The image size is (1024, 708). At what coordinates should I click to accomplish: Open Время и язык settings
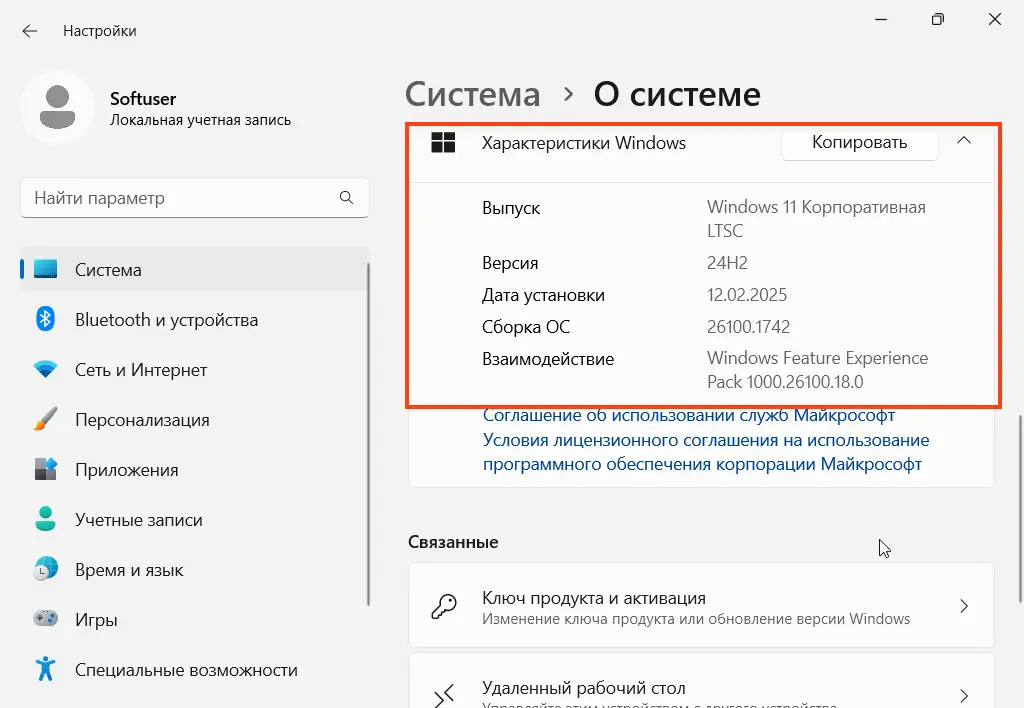pyautogui.click(x=195, y=570)
